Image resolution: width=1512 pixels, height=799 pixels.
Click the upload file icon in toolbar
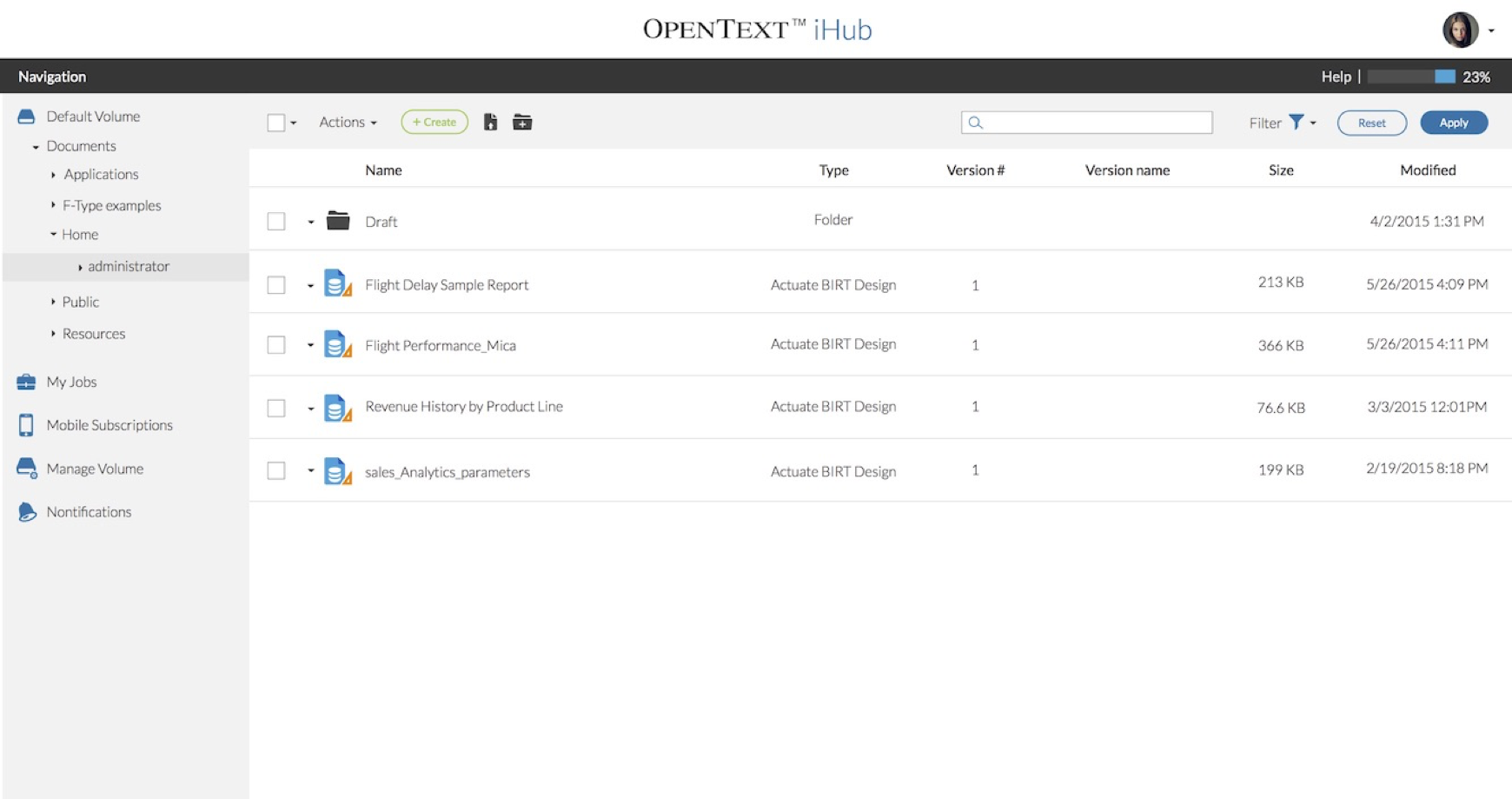[491, 123]
